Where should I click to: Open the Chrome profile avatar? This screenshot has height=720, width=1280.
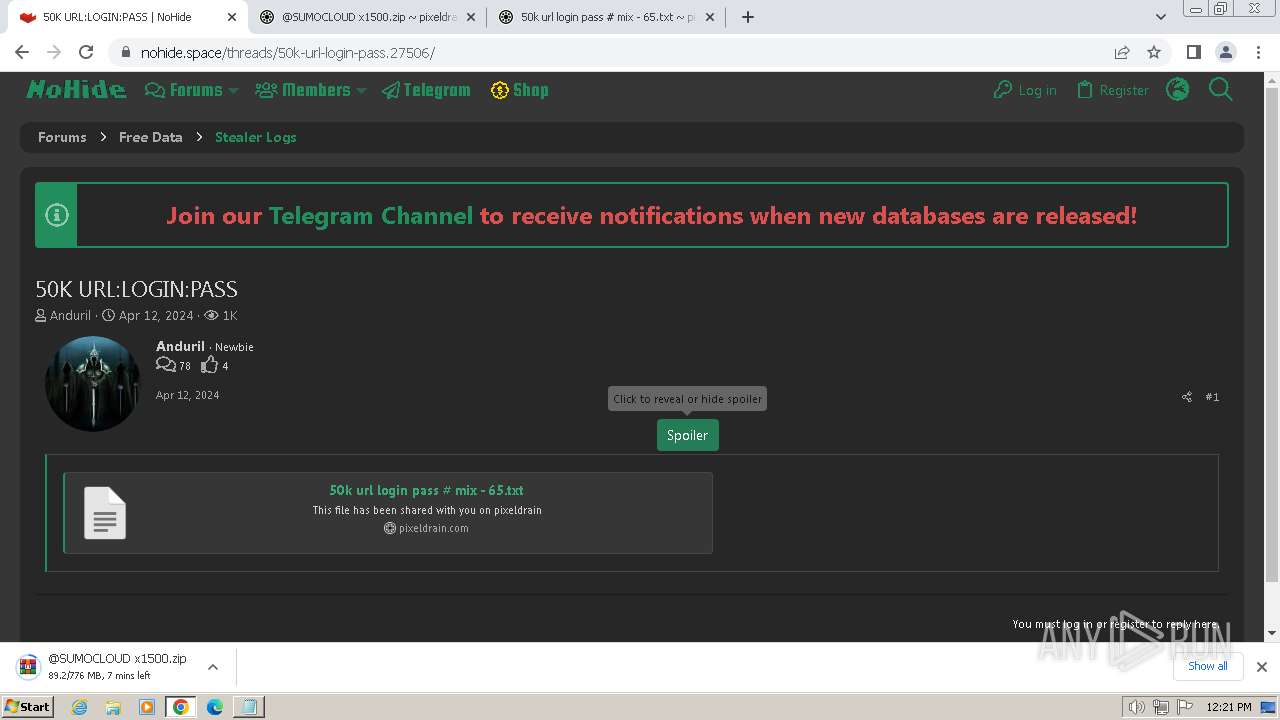[x=1225, y=52]
